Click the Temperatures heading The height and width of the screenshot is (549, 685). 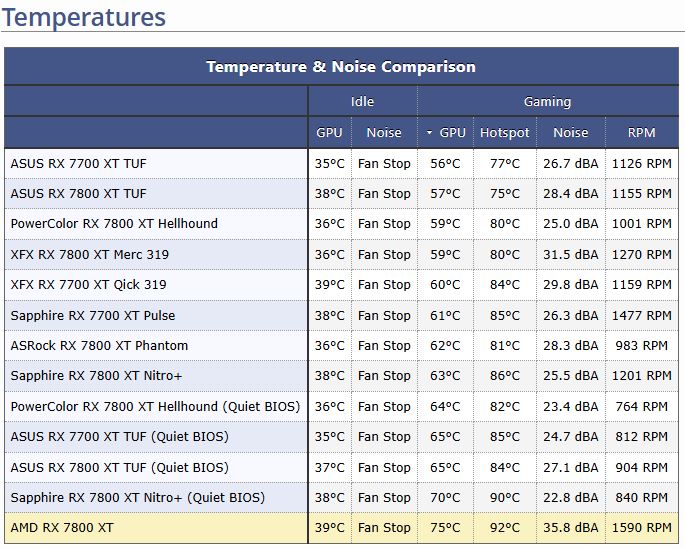pyautogui.click(x=84, y=17)
